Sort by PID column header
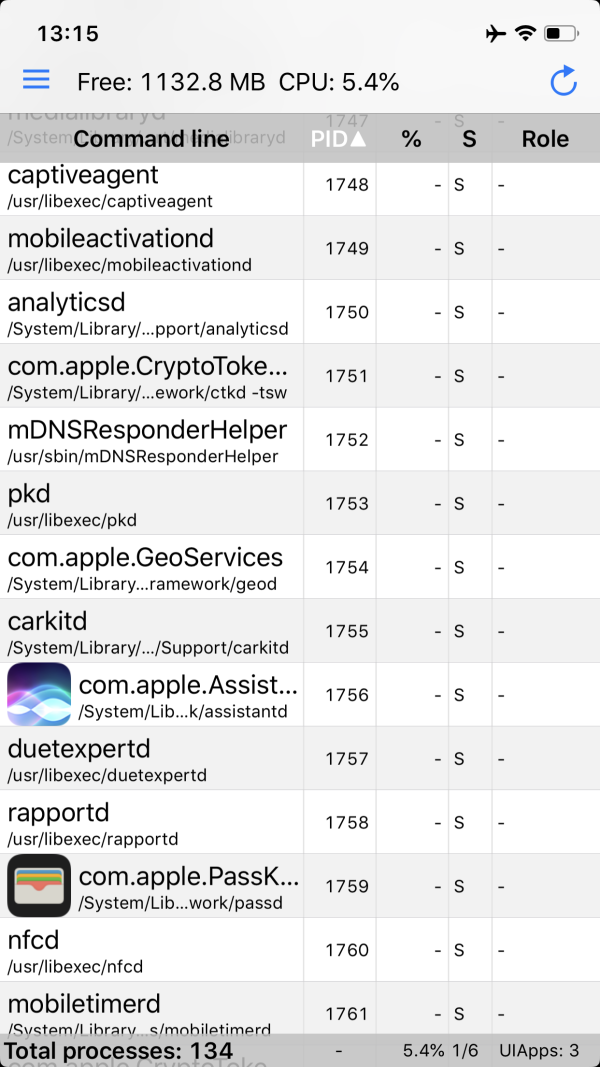This screenshot has width=600, height=1067. point(339,139)
